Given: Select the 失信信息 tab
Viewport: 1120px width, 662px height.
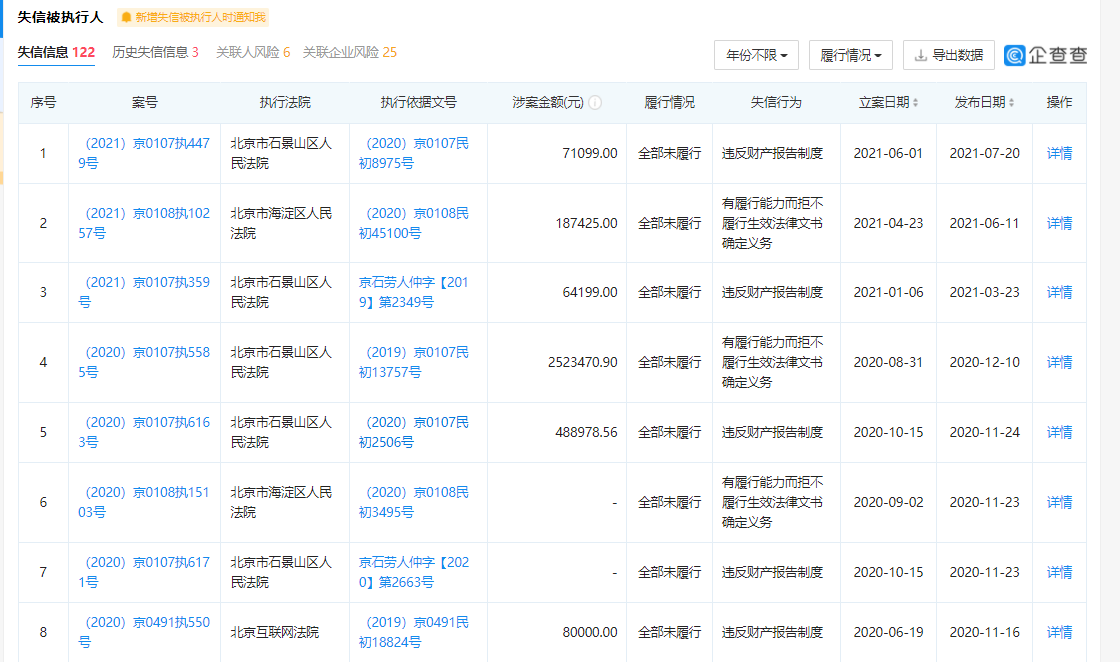Looking at the screenshot, I should click(56, 52).
